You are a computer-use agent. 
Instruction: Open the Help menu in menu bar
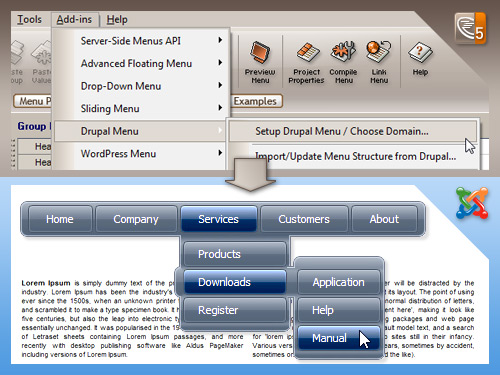click(x=117, y=19)
